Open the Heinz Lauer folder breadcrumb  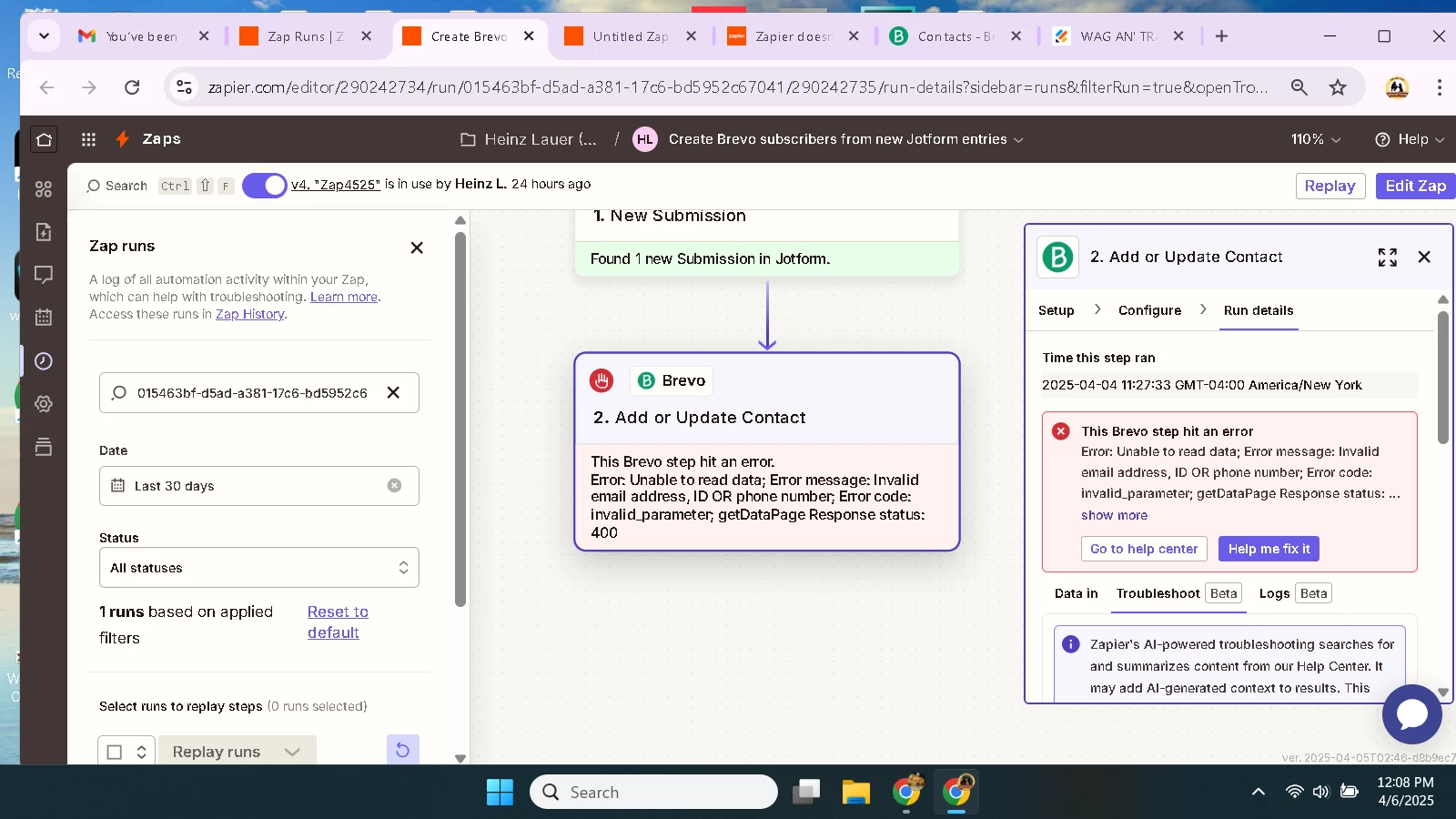[x=529, y=139]
